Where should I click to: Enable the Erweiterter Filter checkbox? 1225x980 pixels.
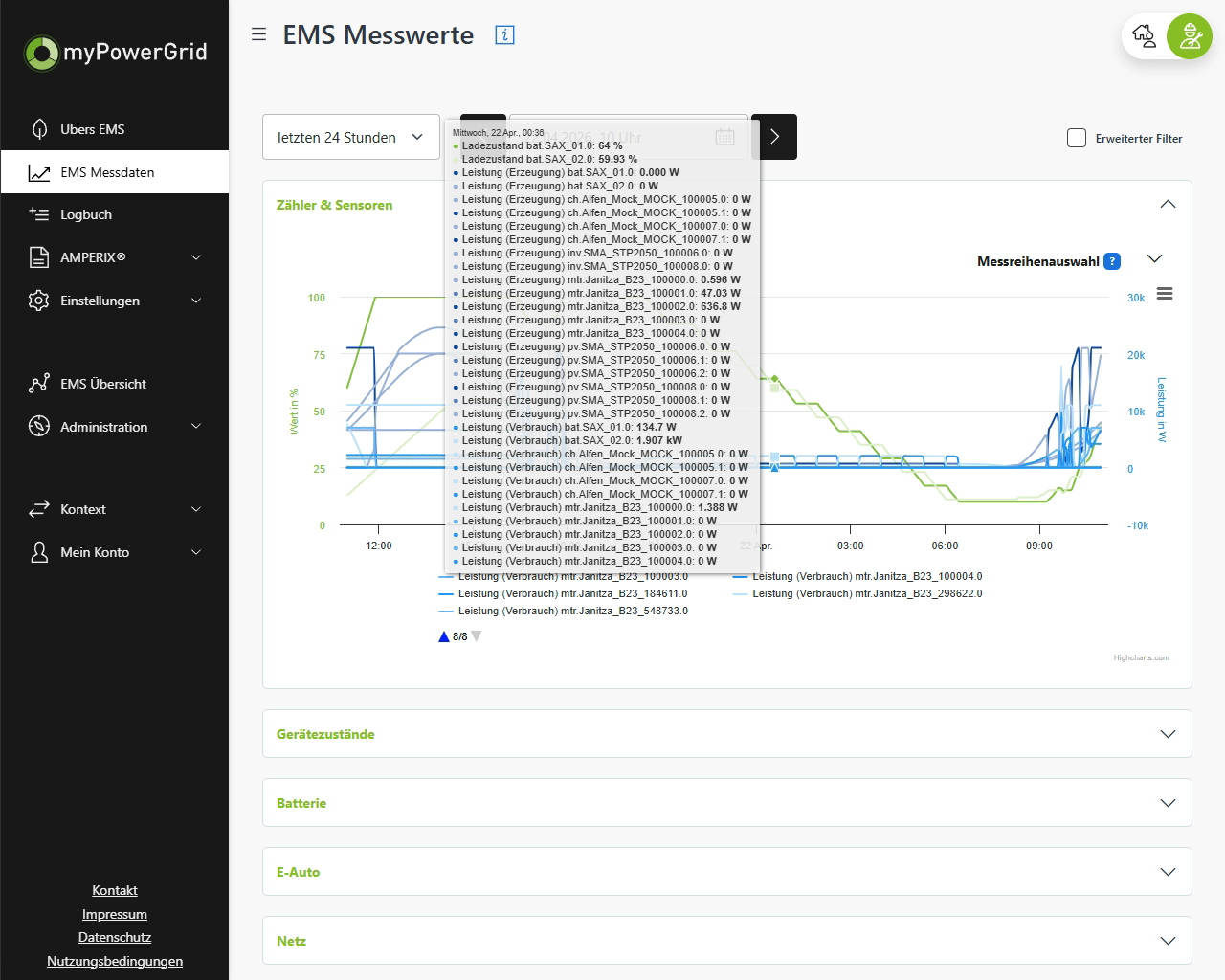(x=1077, y=138)
